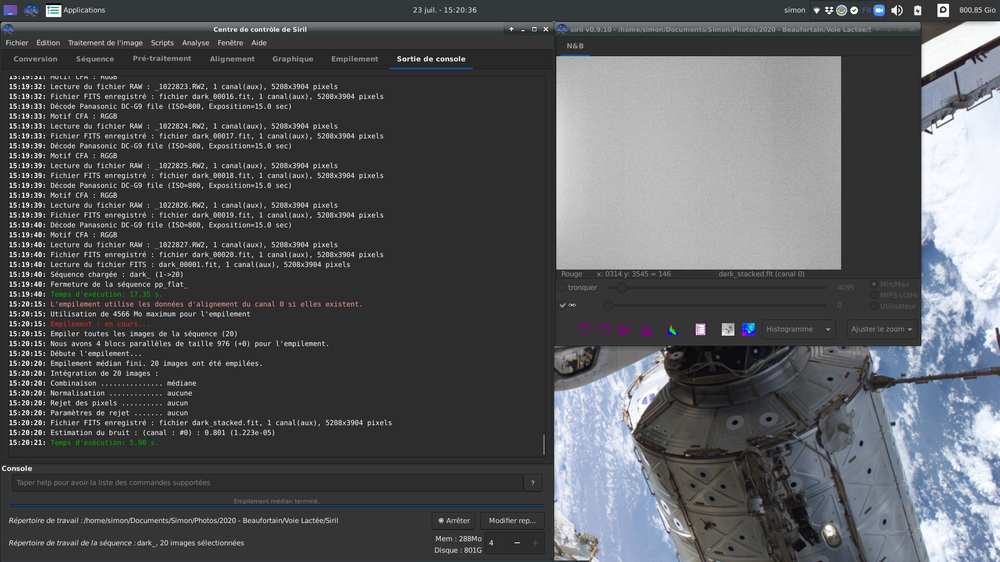Open the histogram tool icon
Screen dimensions: 1000x562
pos(673,329)
